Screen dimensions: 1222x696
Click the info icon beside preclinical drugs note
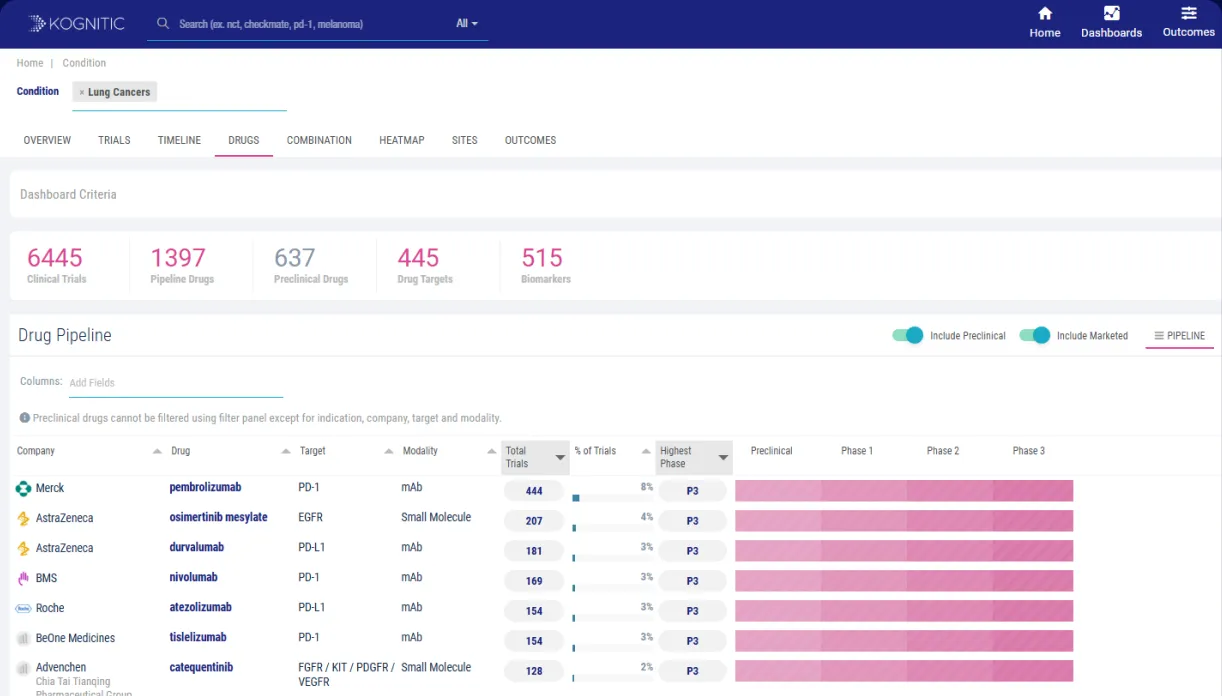click(x=25, y=418)
